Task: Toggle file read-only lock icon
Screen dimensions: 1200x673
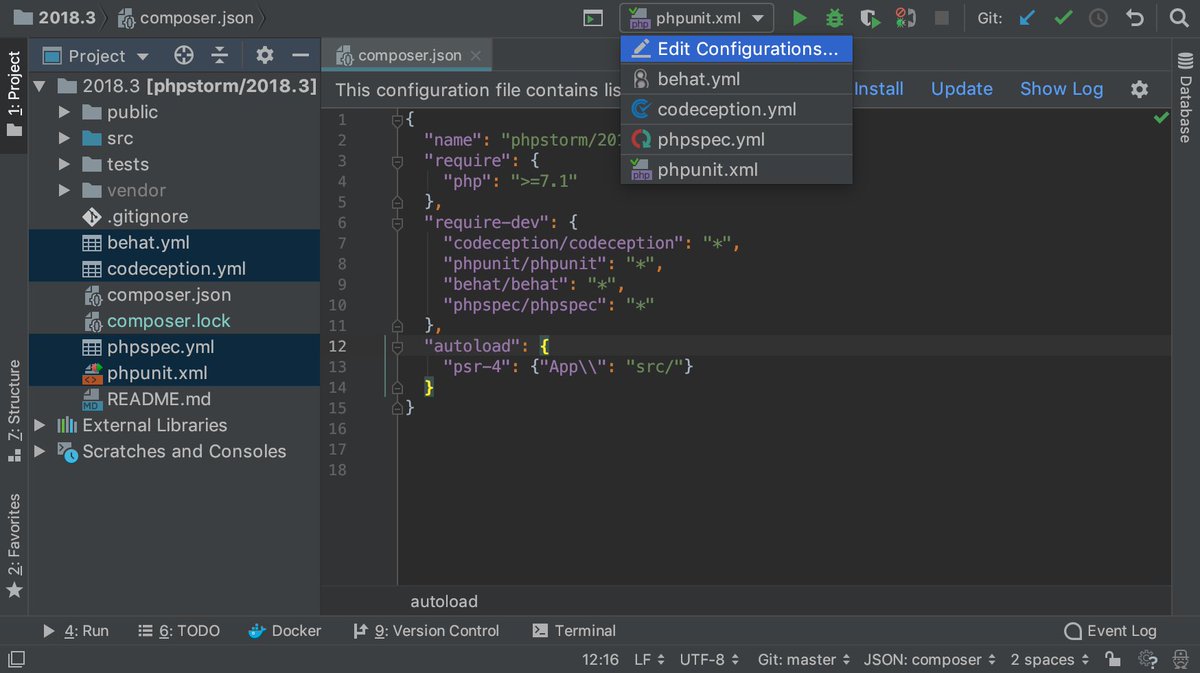Action: [x=1113, y=660]
